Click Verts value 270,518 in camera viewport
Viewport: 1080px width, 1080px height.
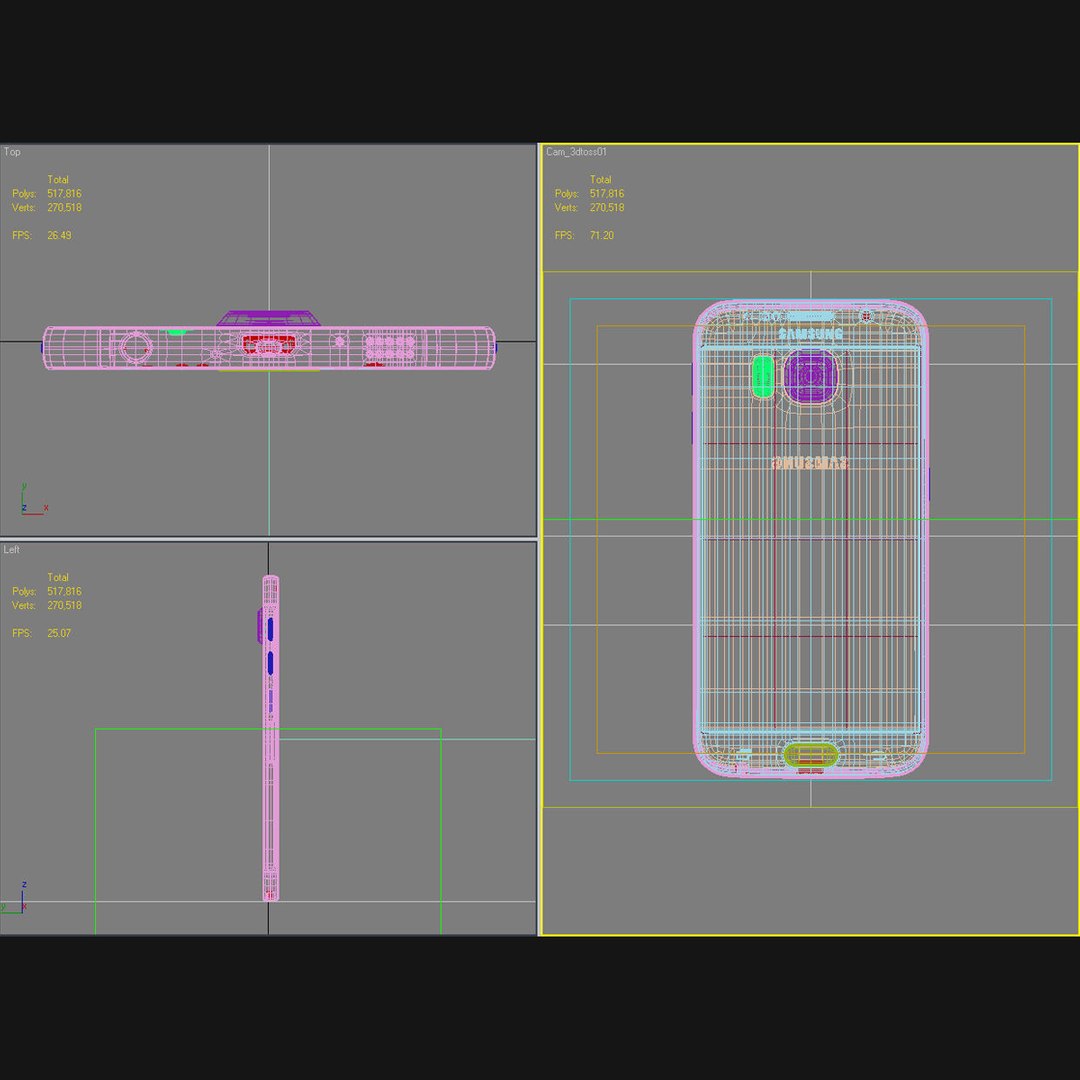tap(607, 207)
